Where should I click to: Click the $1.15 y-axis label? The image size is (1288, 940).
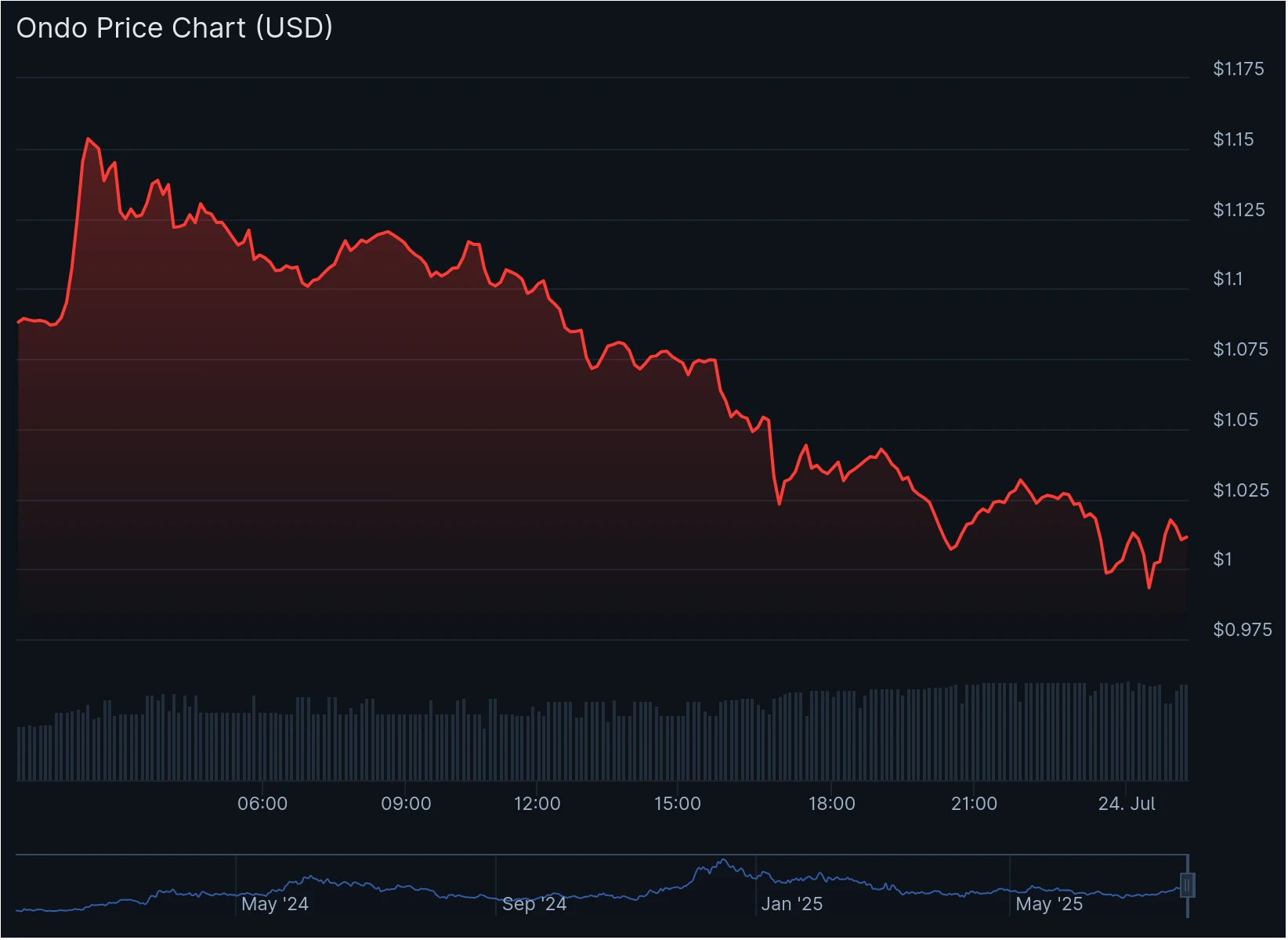pos(1233,139)
